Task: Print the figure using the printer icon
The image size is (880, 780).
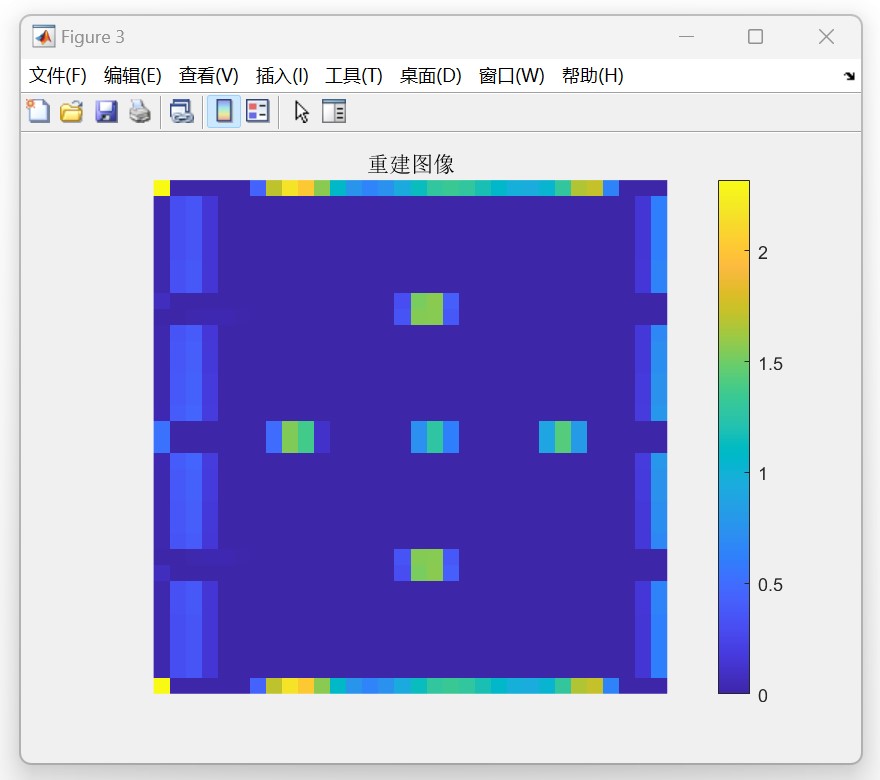Action: (140, 111)
